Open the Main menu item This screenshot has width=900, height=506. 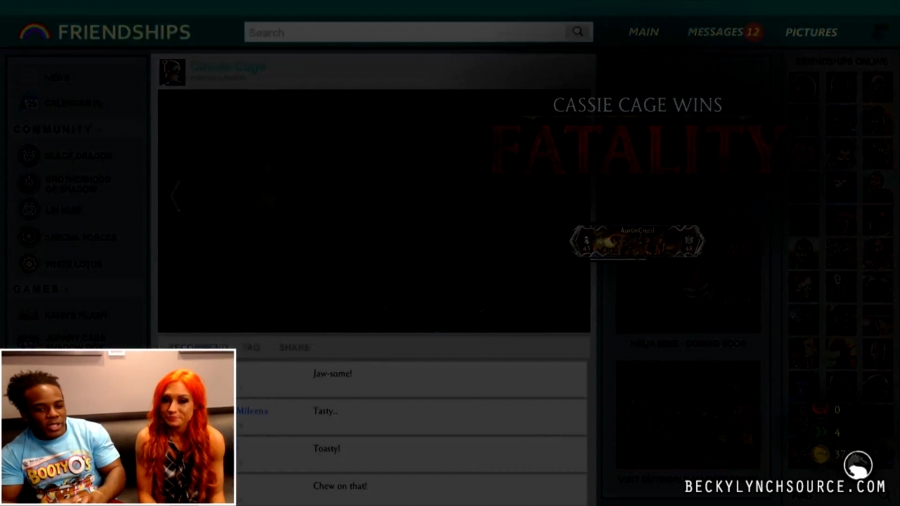643,32
